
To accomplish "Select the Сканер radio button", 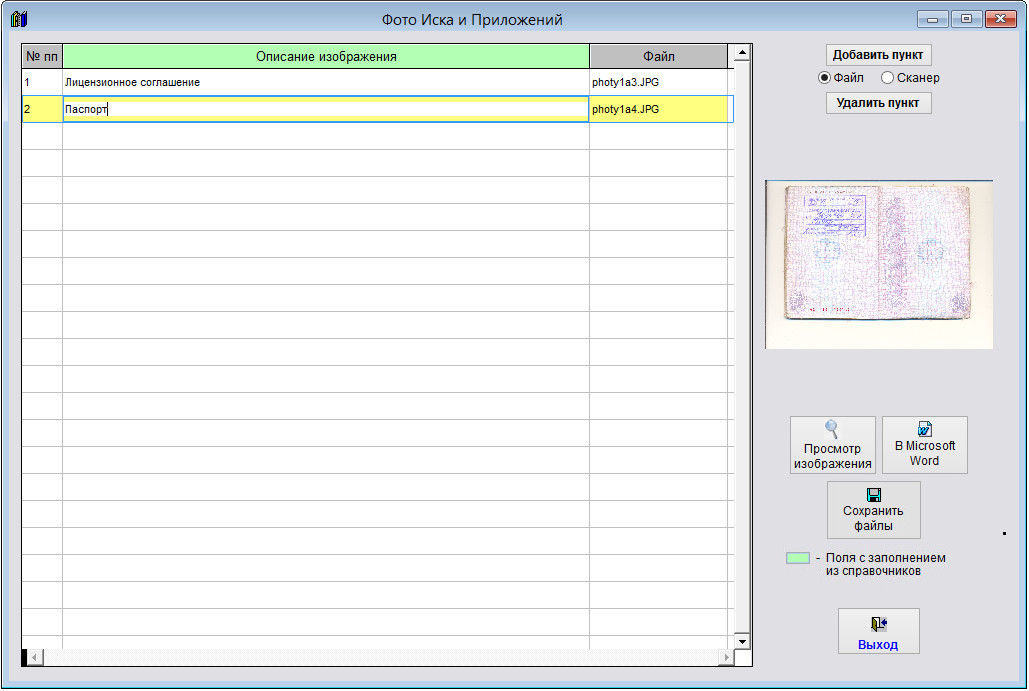I will coord(887,78).
